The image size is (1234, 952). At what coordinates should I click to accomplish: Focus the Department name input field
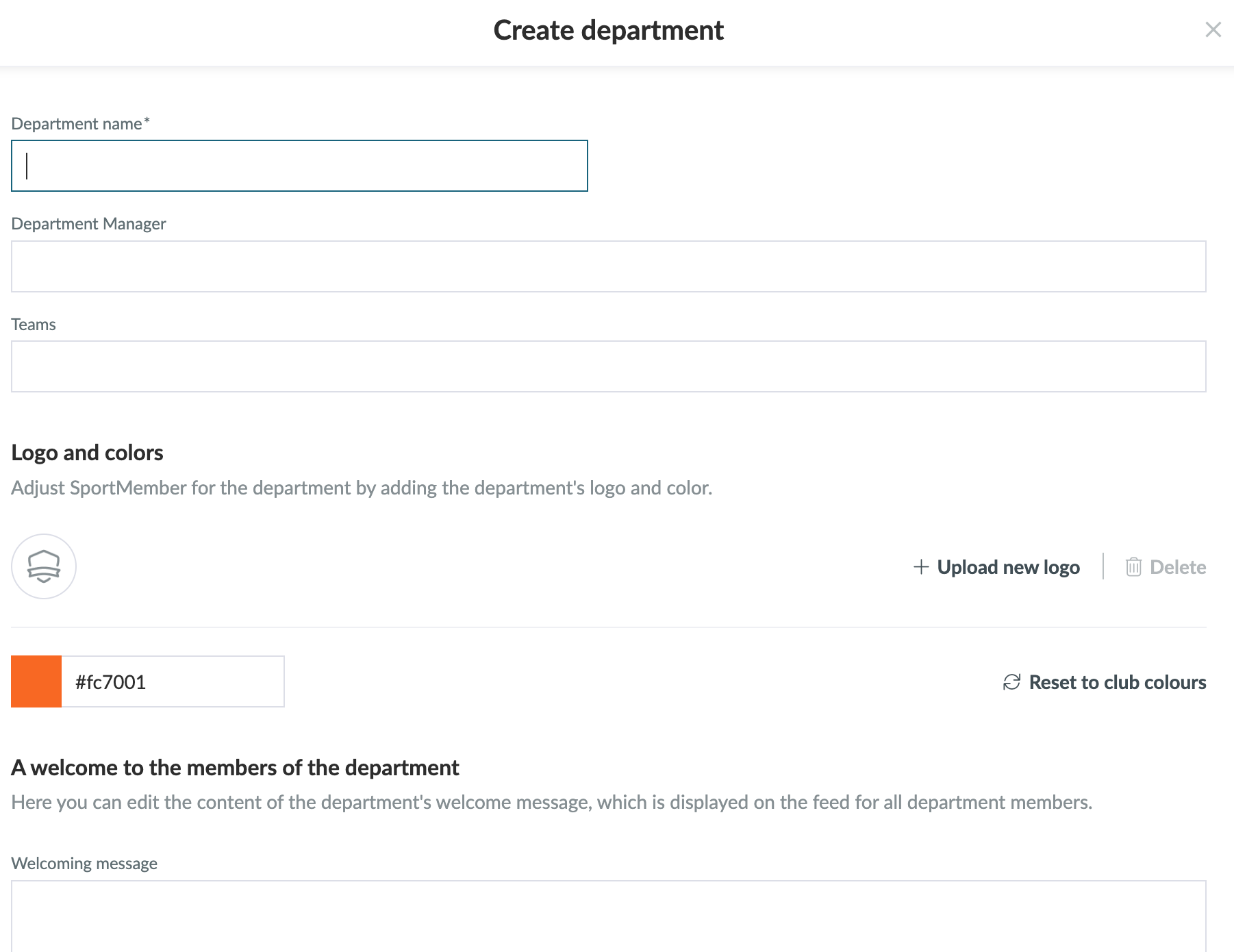click(299, 166)
